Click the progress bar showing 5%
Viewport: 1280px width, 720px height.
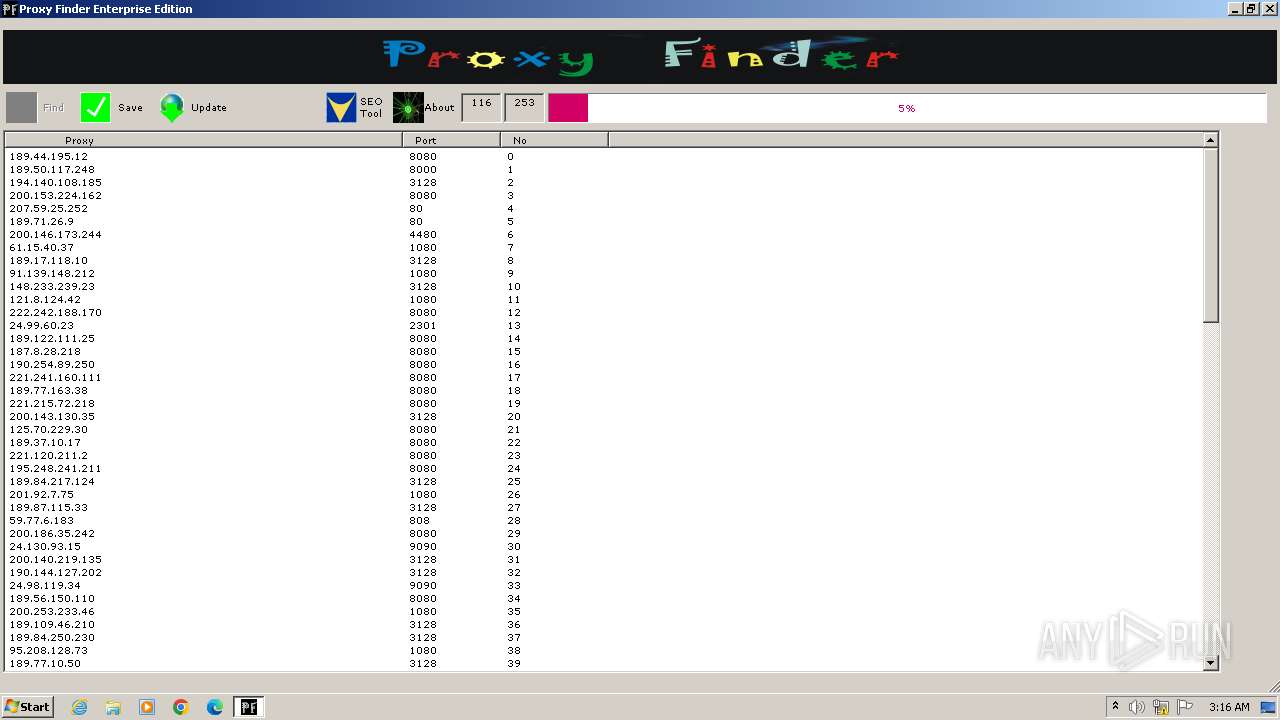pos(907,108)
